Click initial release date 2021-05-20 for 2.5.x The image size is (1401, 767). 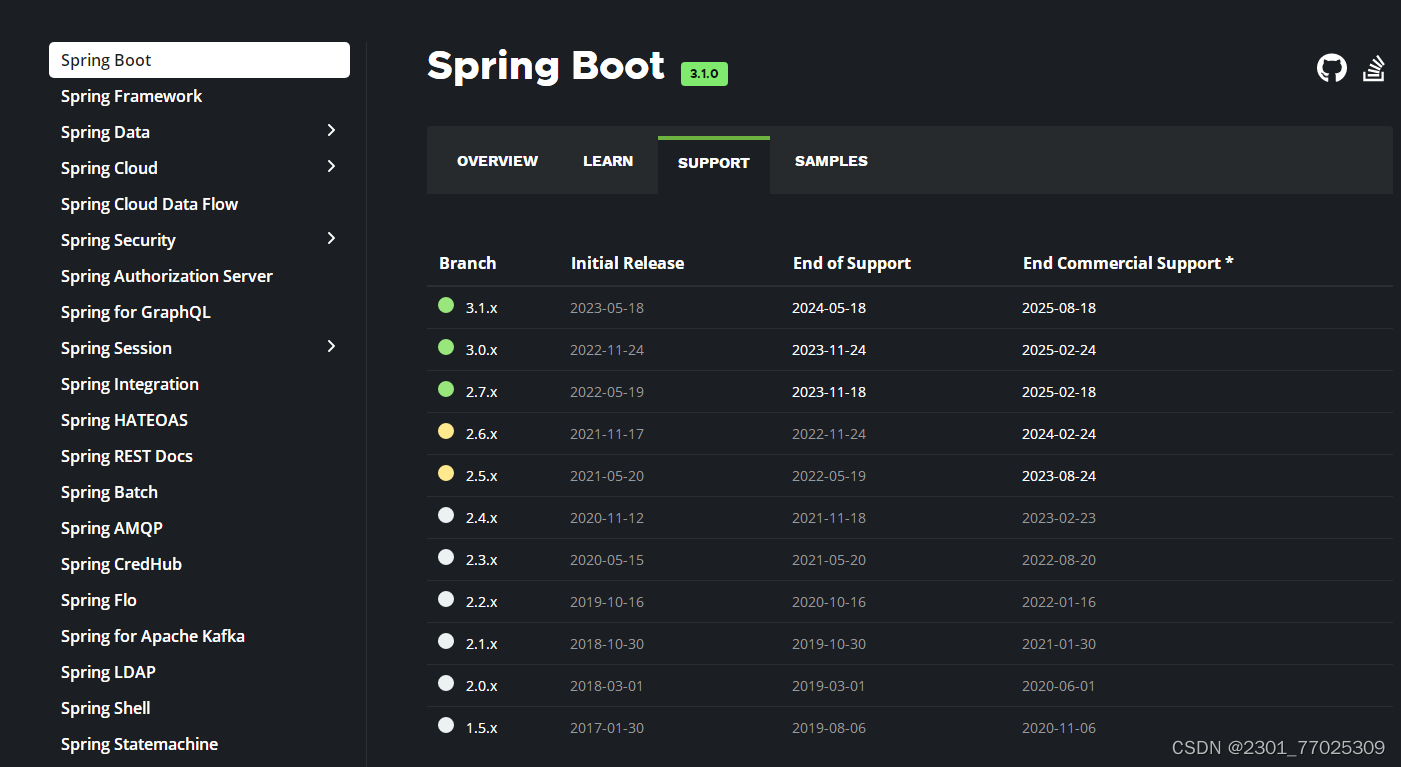coord(607,476)
